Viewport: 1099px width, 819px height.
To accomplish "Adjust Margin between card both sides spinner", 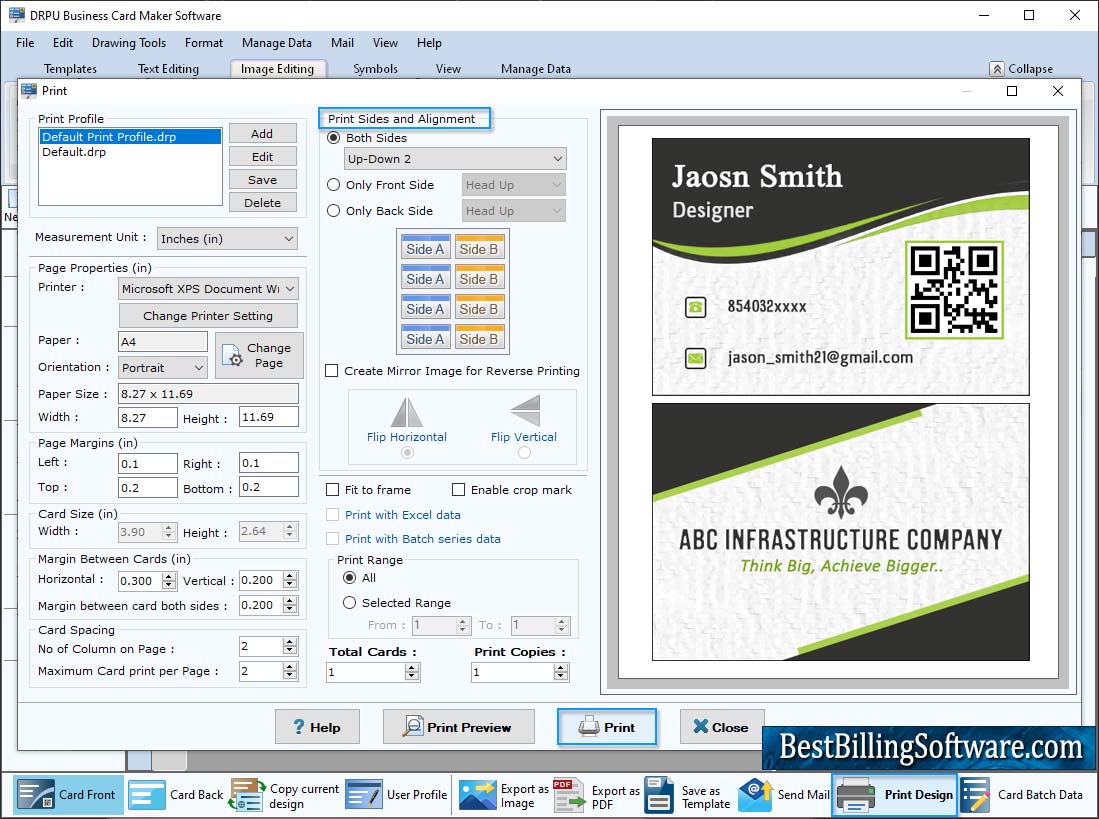I will click(x=290, y=605).
